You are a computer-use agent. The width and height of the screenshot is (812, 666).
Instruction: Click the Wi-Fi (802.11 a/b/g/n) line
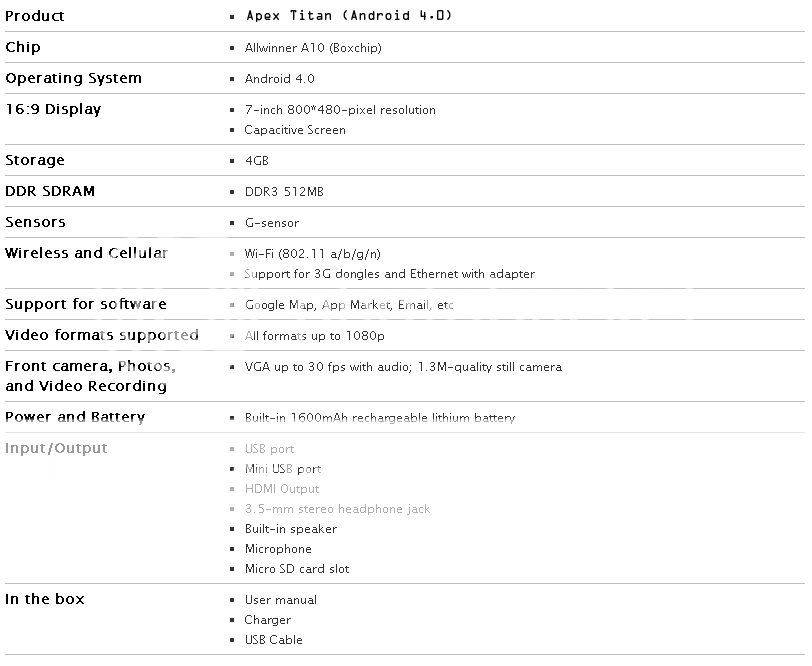point(312,254)
